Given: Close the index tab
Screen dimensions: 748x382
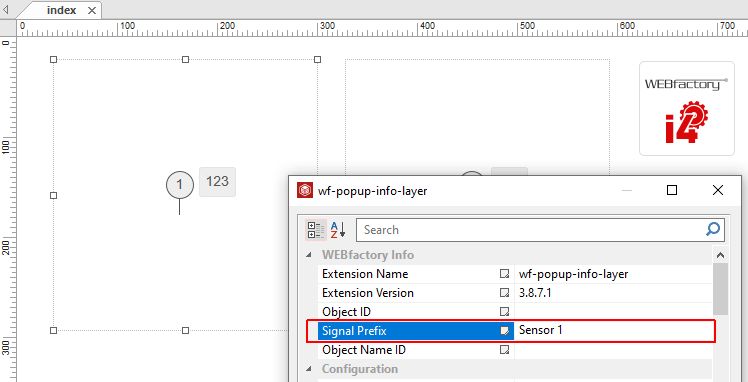Looking at the screenshot, I should pos(92,10).
